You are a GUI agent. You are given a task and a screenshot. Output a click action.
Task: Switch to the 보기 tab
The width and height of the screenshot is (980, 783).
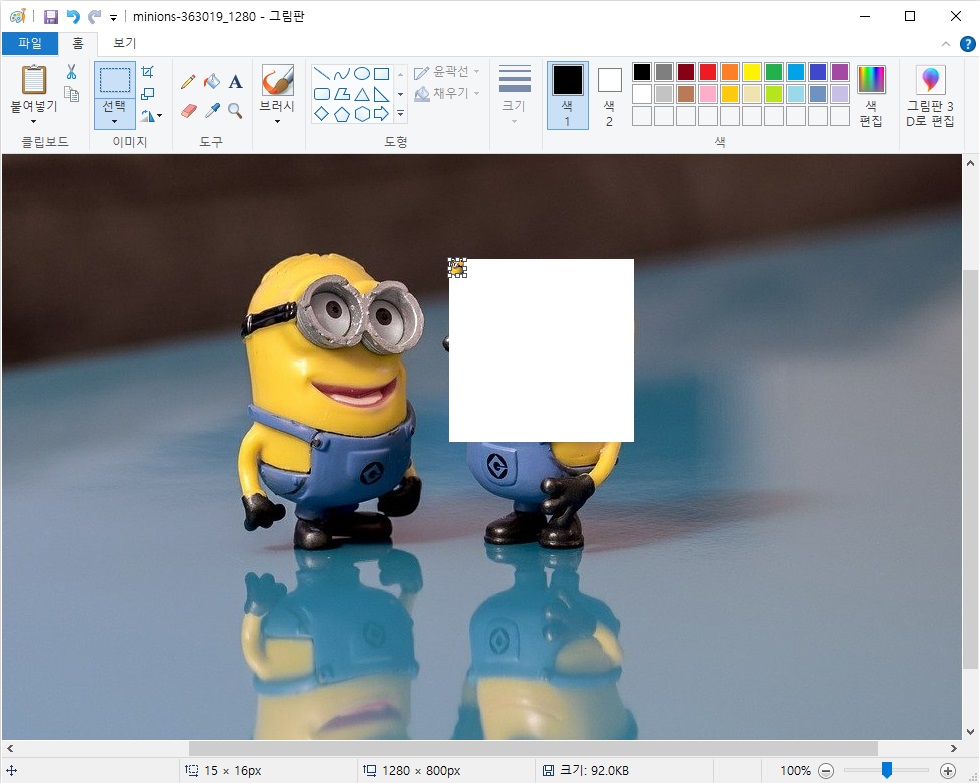124,43
